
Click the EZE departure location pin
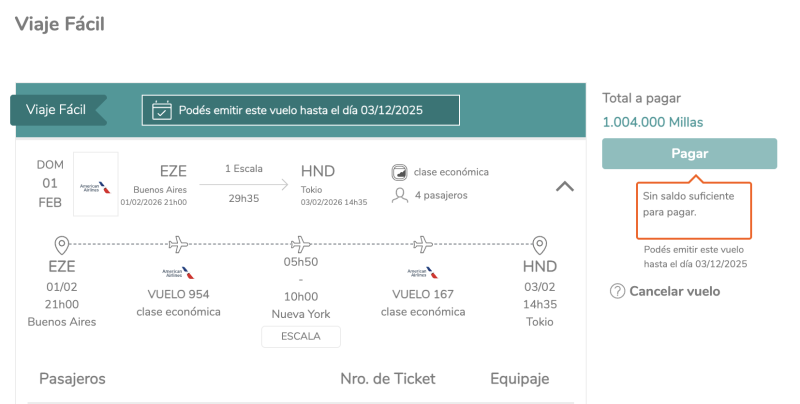pyautogui.click(x=62, y=245)
